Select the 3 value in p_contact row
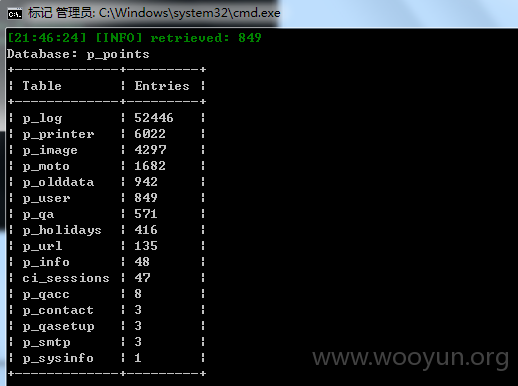The width and height of the screenshot is (518, 386). click(x=138, y=310)
